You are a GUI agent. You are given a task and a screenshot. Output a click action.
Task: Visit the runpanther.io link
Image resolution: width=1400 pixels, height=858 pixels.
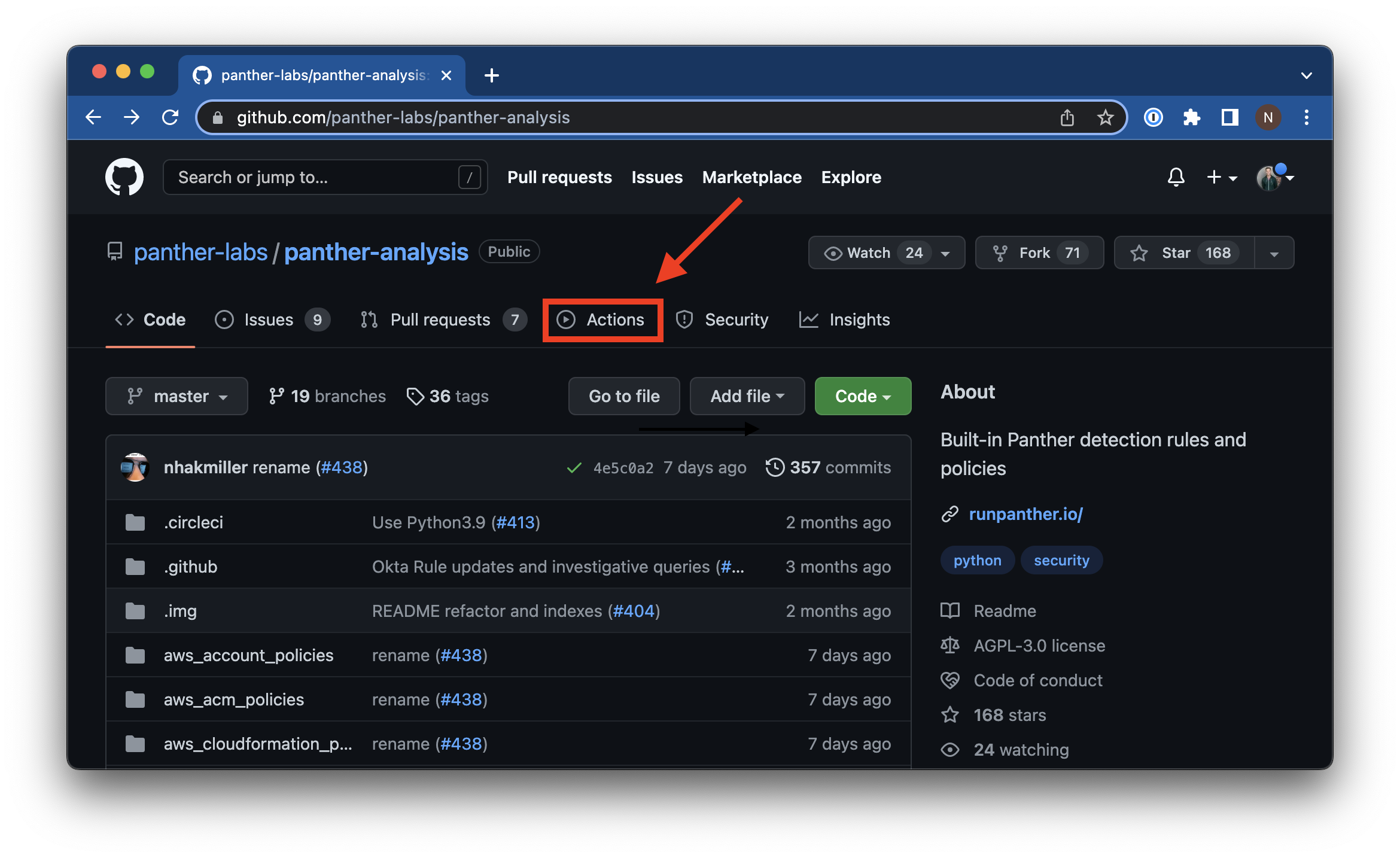(x=1025, y=513)
